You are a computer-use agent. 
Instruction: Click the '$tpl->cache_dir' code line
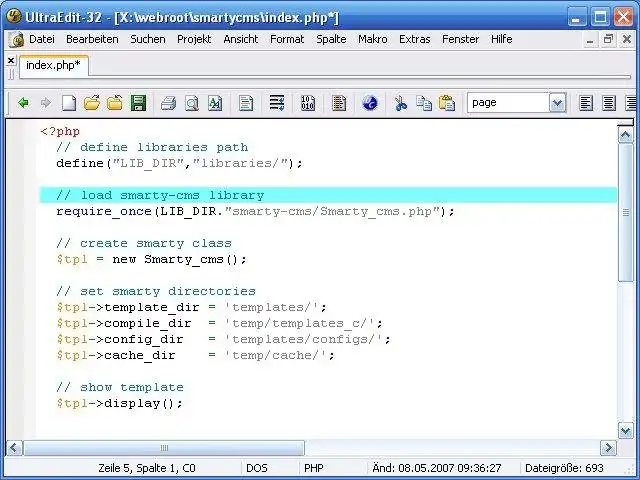tap(196, 355)
